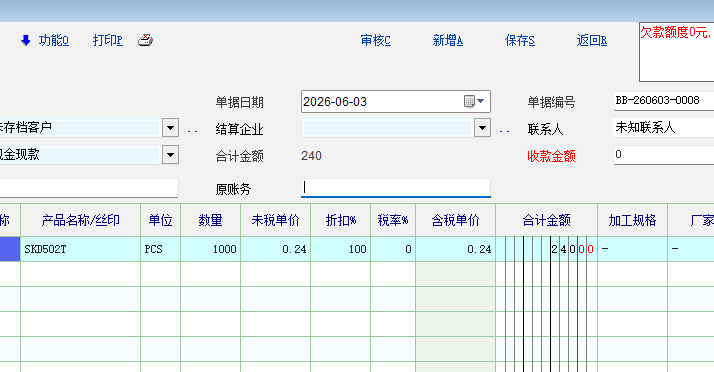
Task: Expand the 结算企业 dropdown arrow
Action: 482,128
